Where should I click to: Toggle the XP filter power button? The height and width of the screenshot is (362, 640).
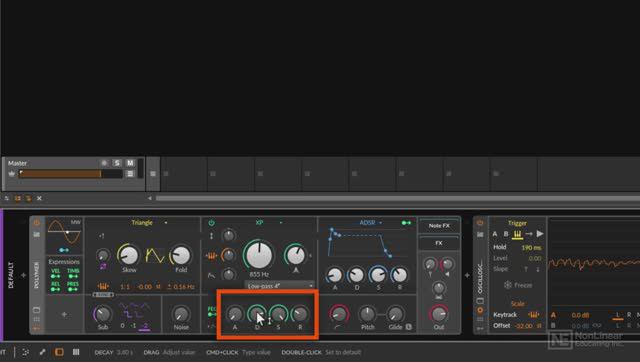[211, 223]
